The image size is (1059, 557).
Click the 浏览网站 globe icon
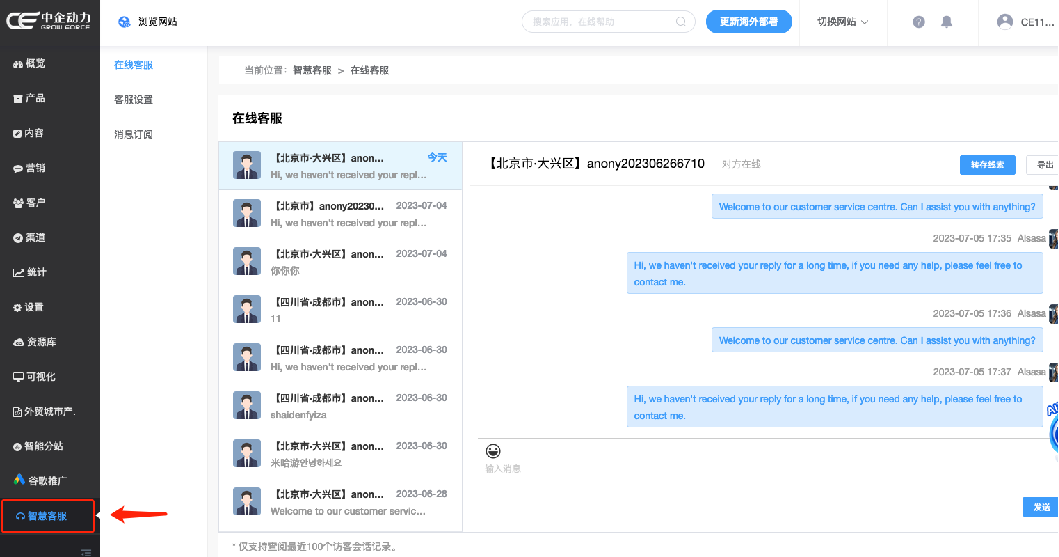(124, 22)
